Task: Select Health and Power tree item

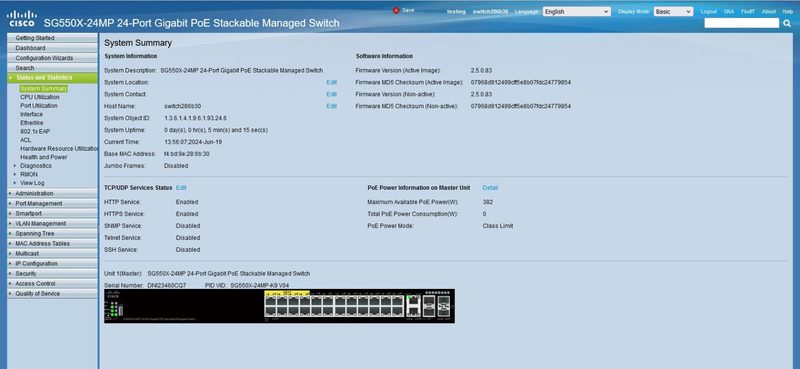Action: click(44, 157)
